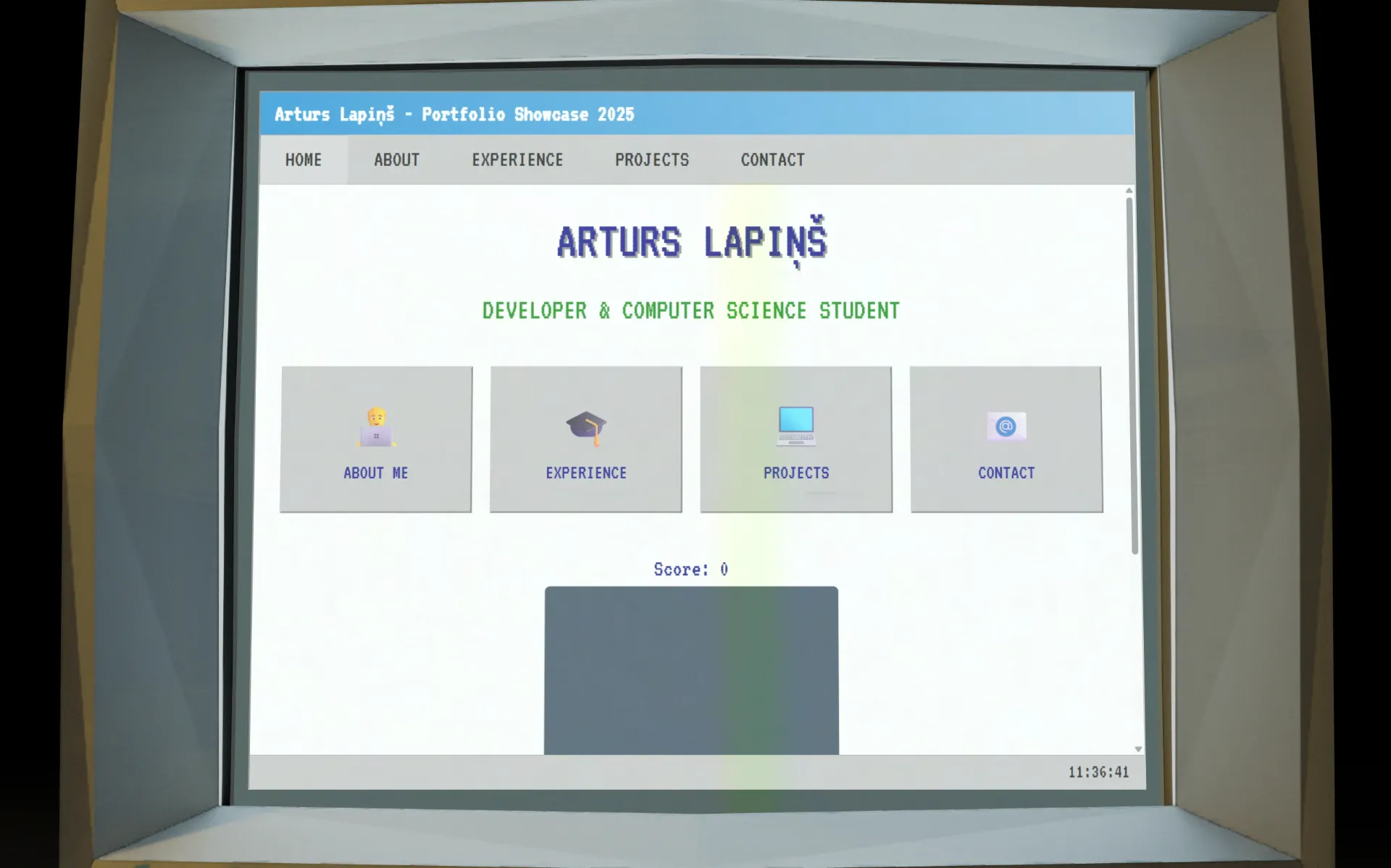Click the vertical scrollbar thumb
The width and height of the screenshot is (1391, 868).
pos(1132,376)
